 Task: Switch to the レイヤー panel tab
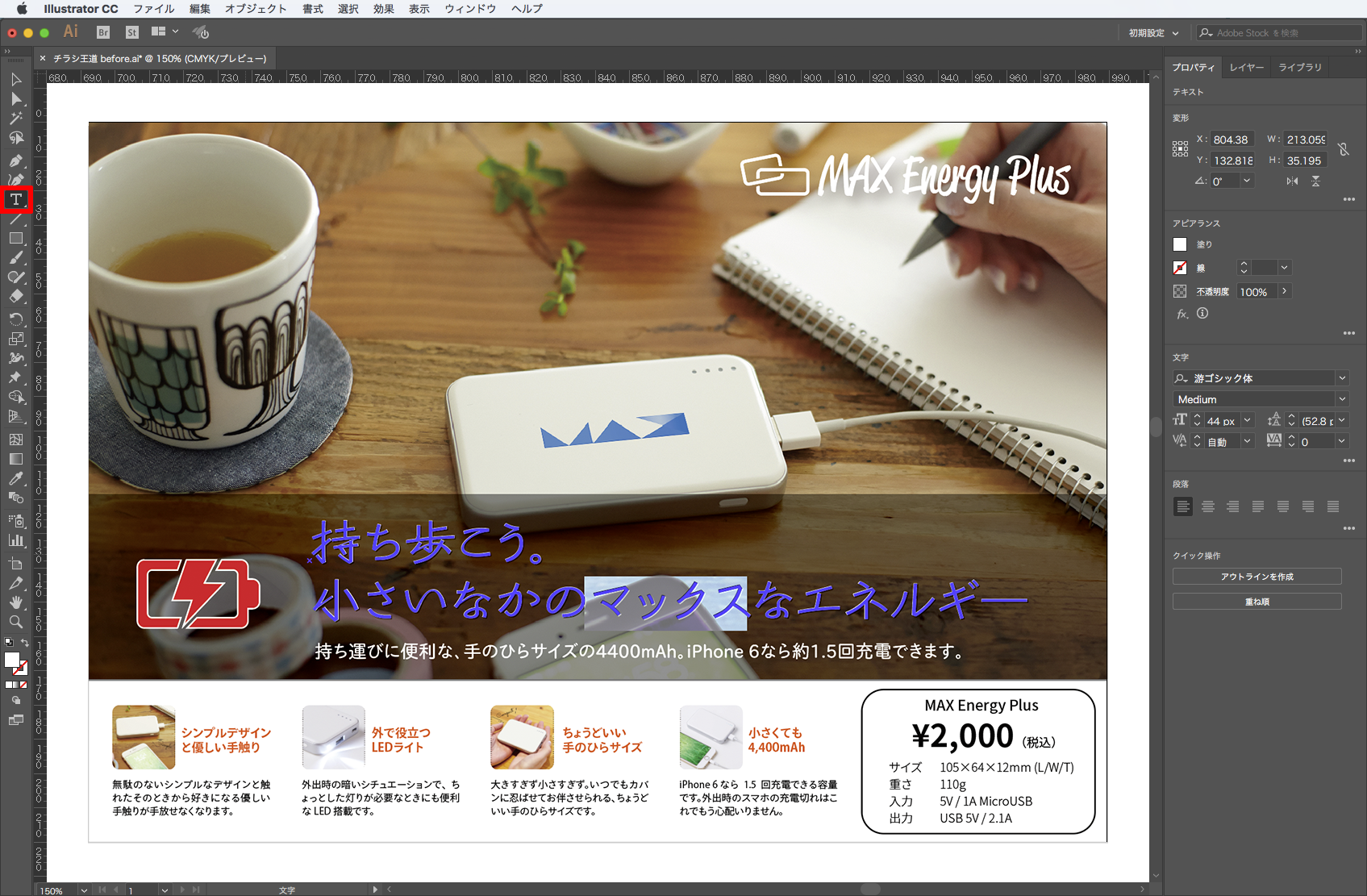coord(1247,68)
